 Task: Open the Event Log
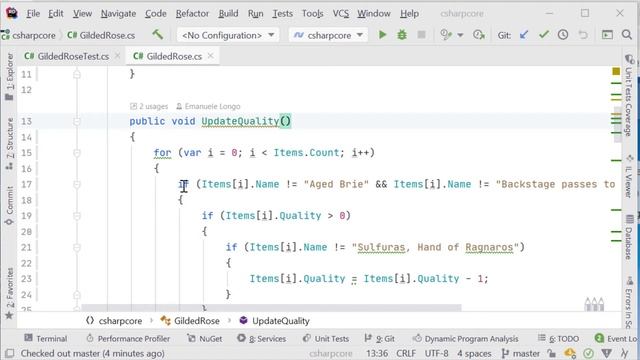pos(616,338)
